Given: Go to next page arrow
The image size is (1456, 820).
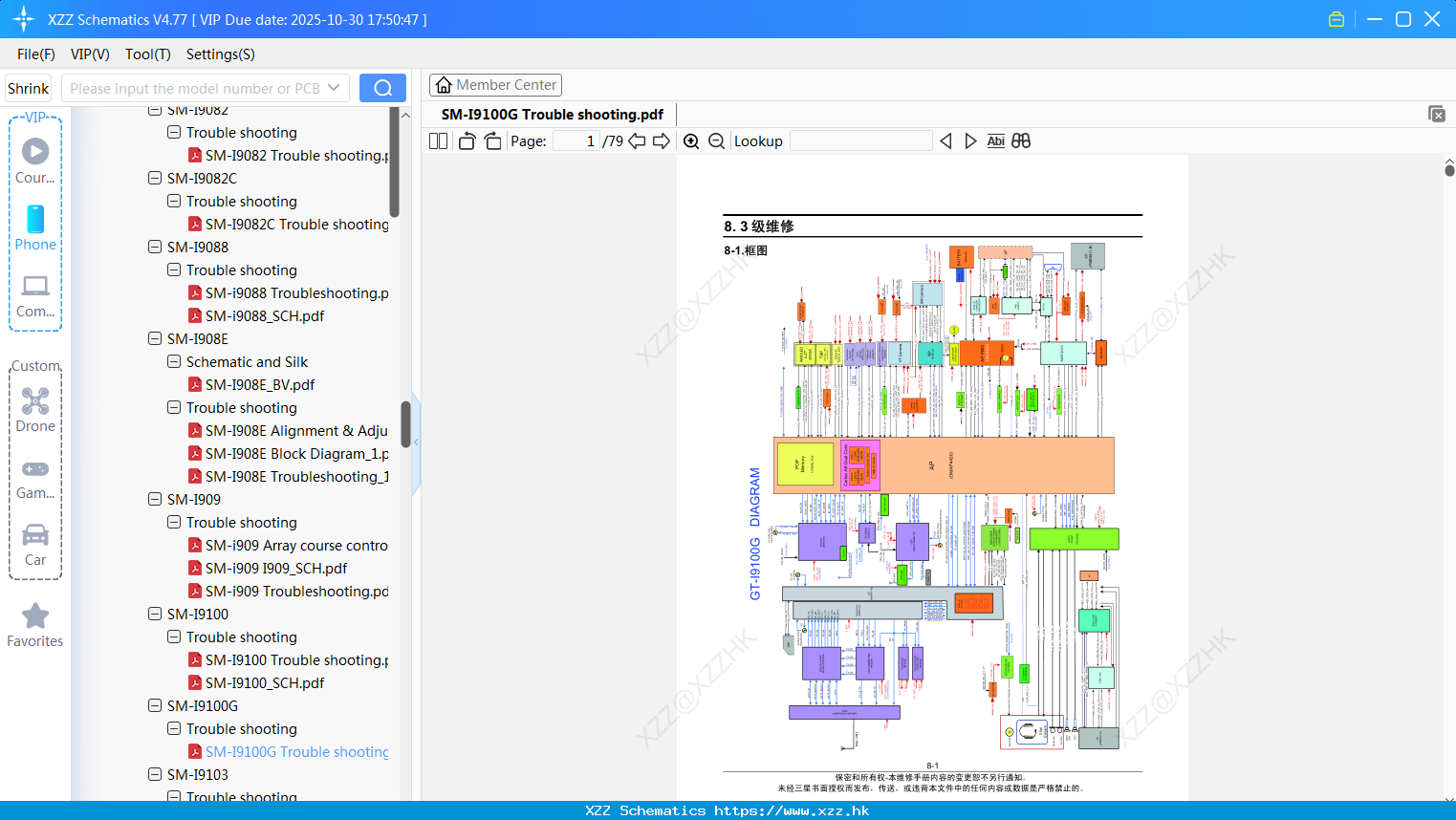Looking at the screenshot, I should (x=662, y=140).
